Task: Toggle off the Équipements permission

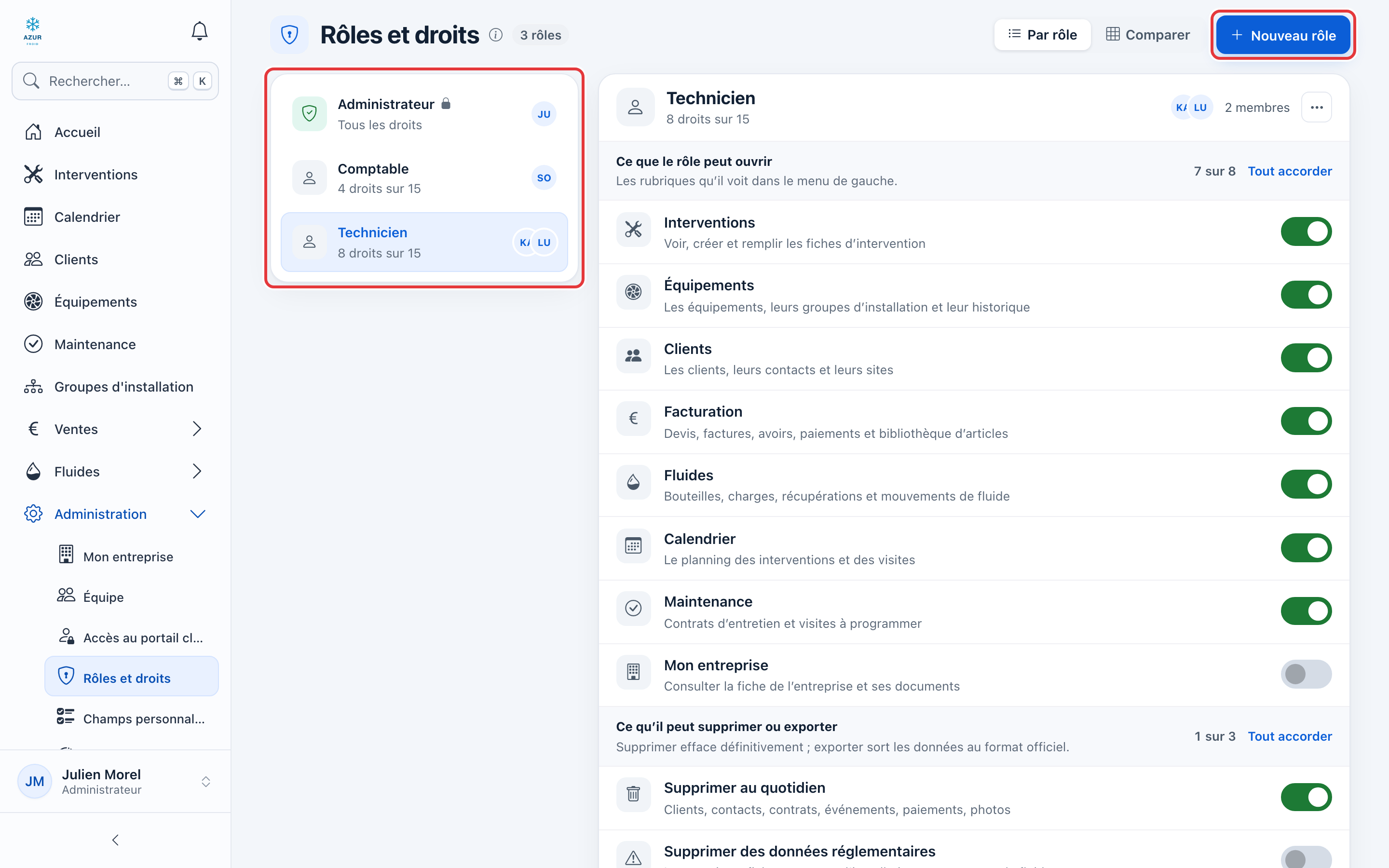Action: tap(1306, 295)
